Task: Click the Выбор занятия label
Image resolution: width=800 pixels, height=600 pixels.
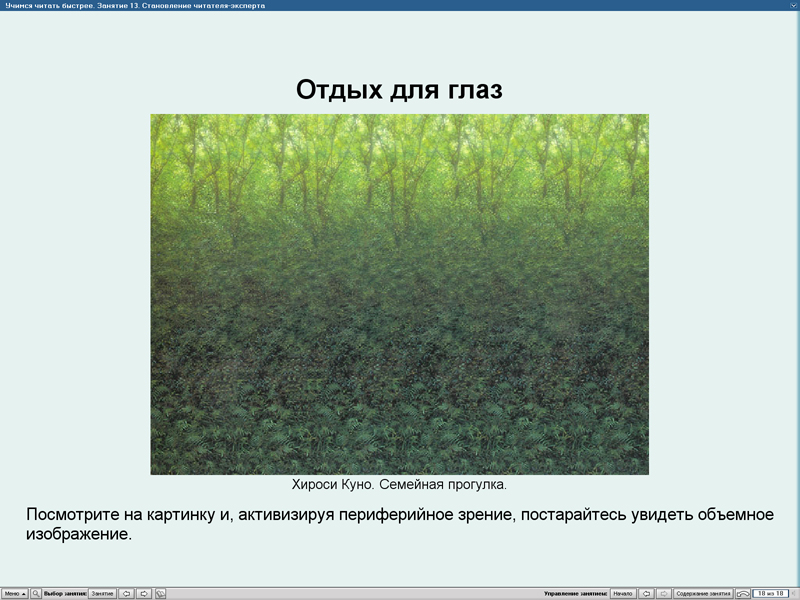Action: coord(65,594)
